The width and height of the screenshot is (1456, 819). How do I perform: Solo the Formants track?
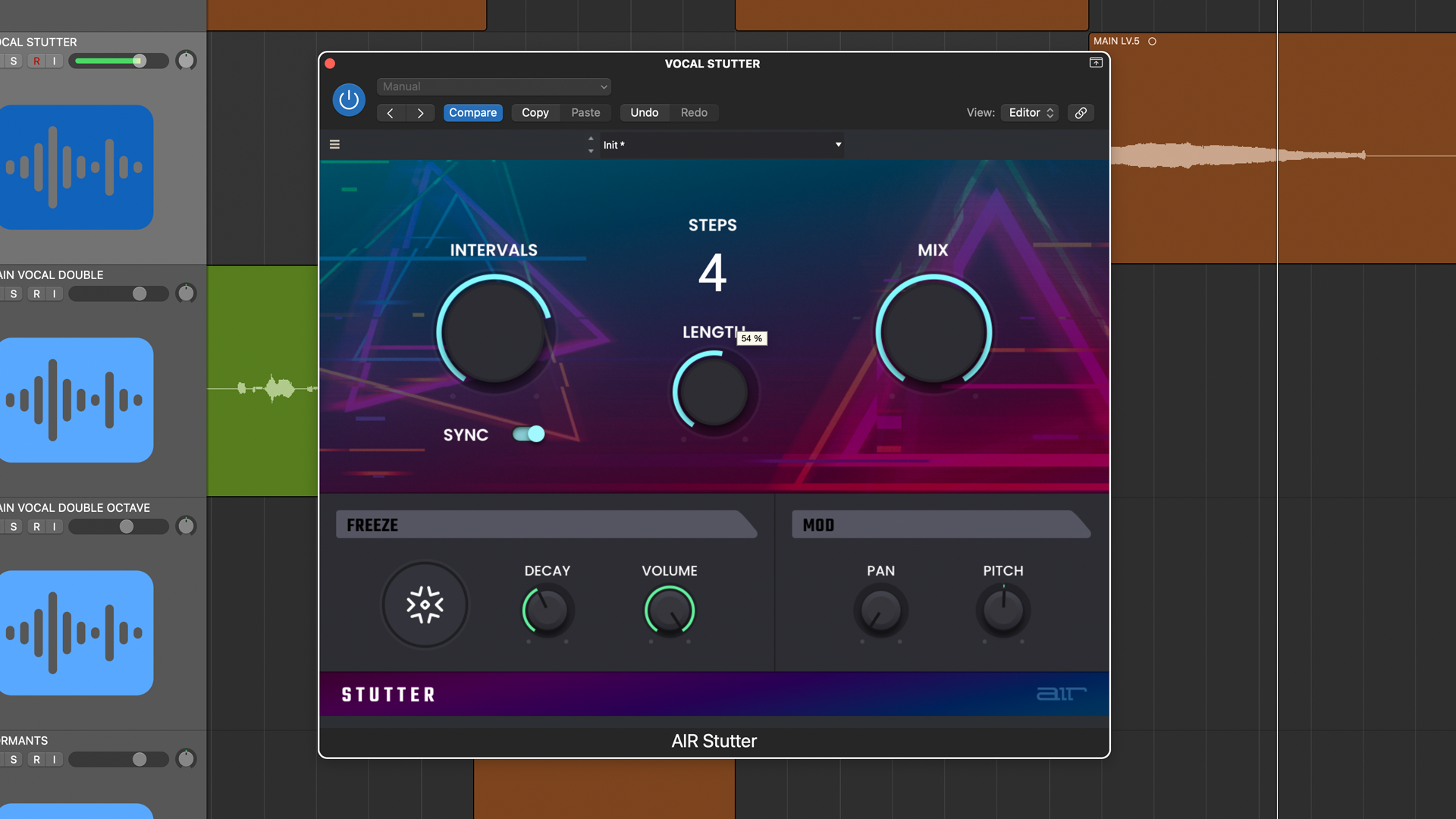click(x=13, y=760)
